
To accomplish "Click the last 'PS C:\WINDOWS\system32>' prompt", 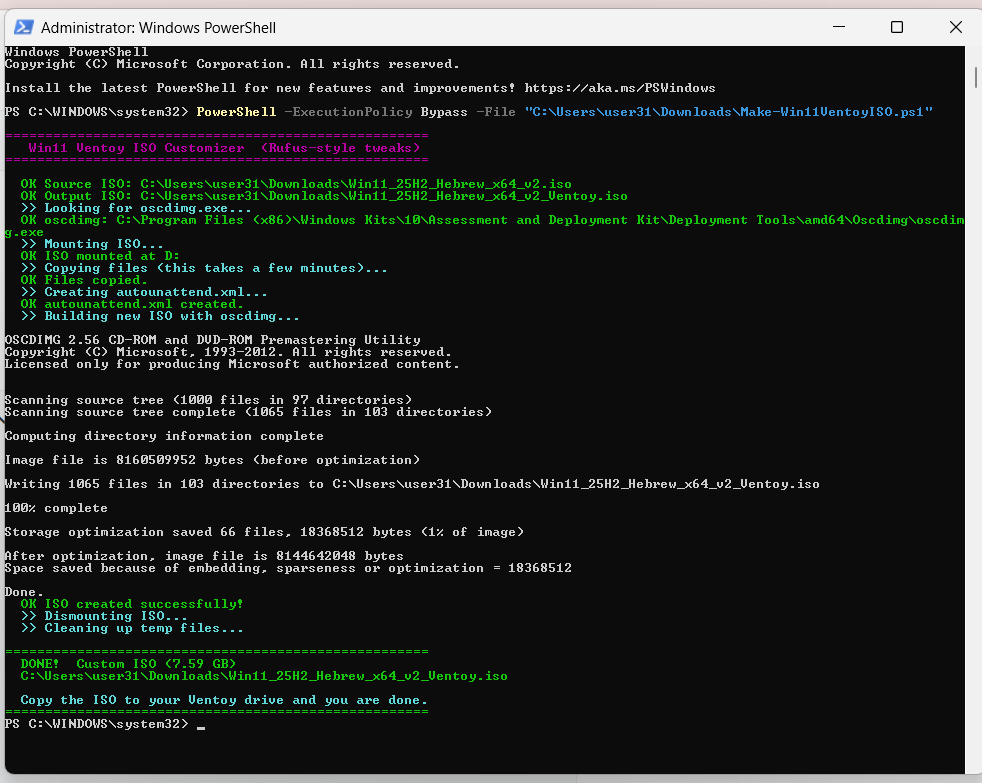I will click(x=96, y=723).
